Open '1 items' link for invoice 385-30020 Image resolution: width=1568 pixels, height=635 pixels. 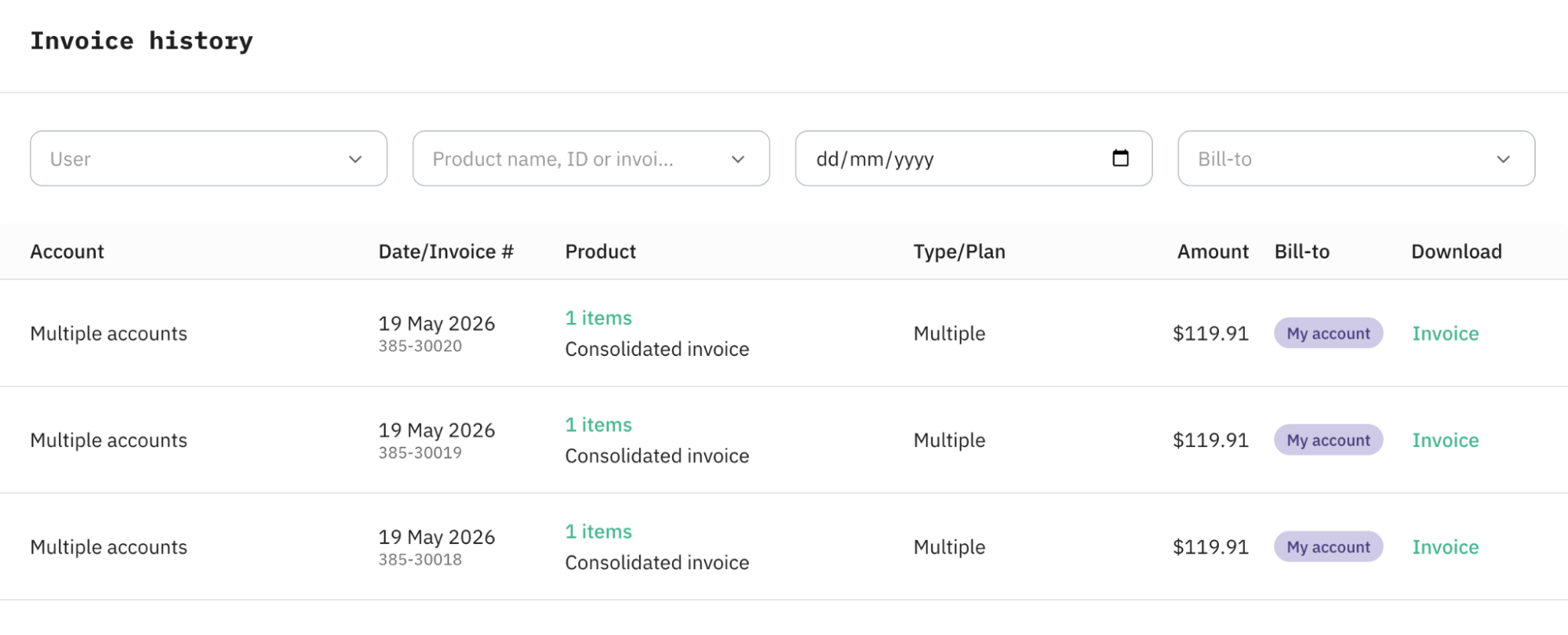598,318
